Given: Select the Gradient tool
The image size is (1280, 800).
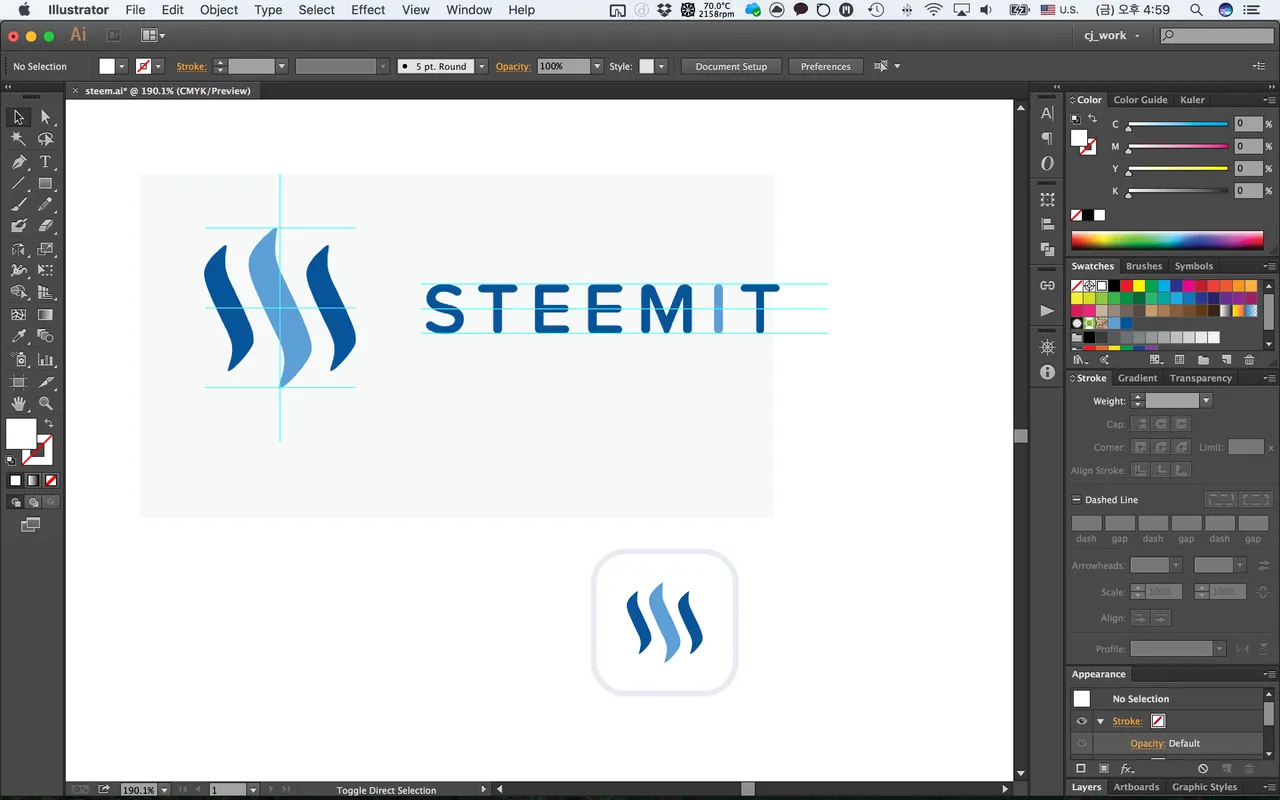Looking at the screenshot, I should [x=45, y=315].
